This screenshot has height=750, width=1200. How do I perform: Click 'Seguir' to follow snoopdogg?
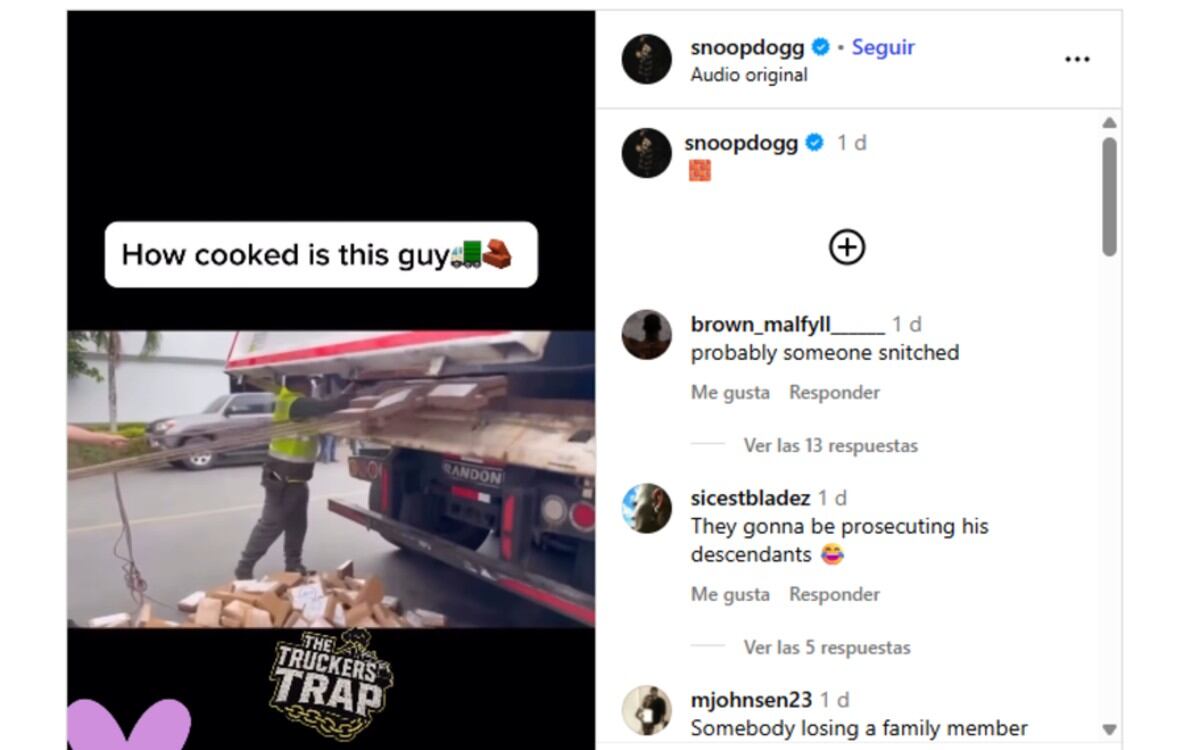[882, 45]
